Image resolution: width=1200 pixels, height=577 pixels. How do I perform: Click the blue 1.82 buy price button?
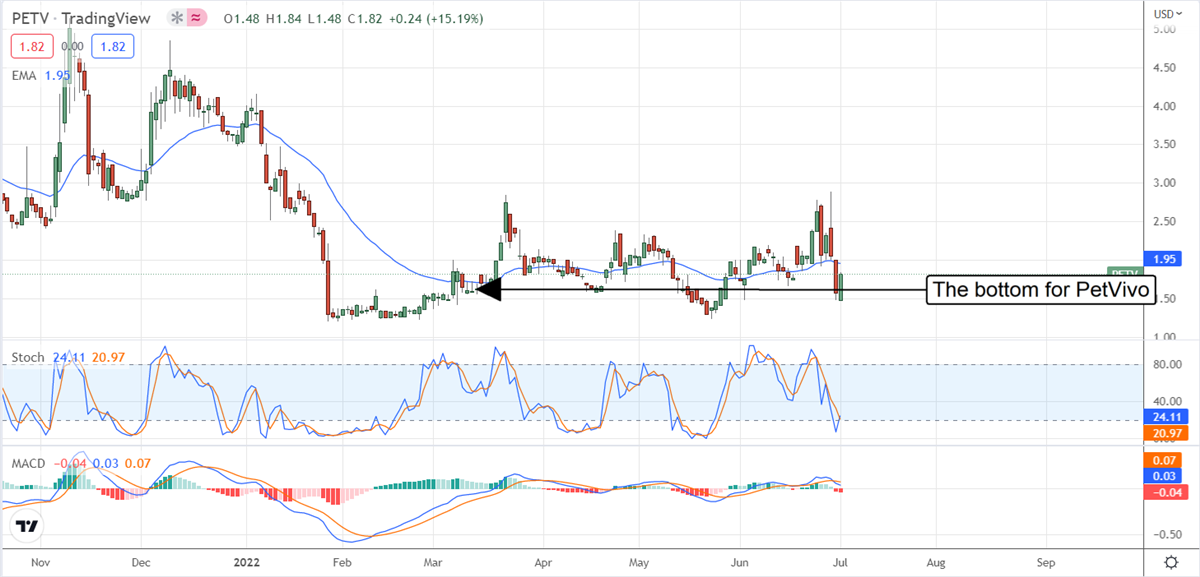111,46
